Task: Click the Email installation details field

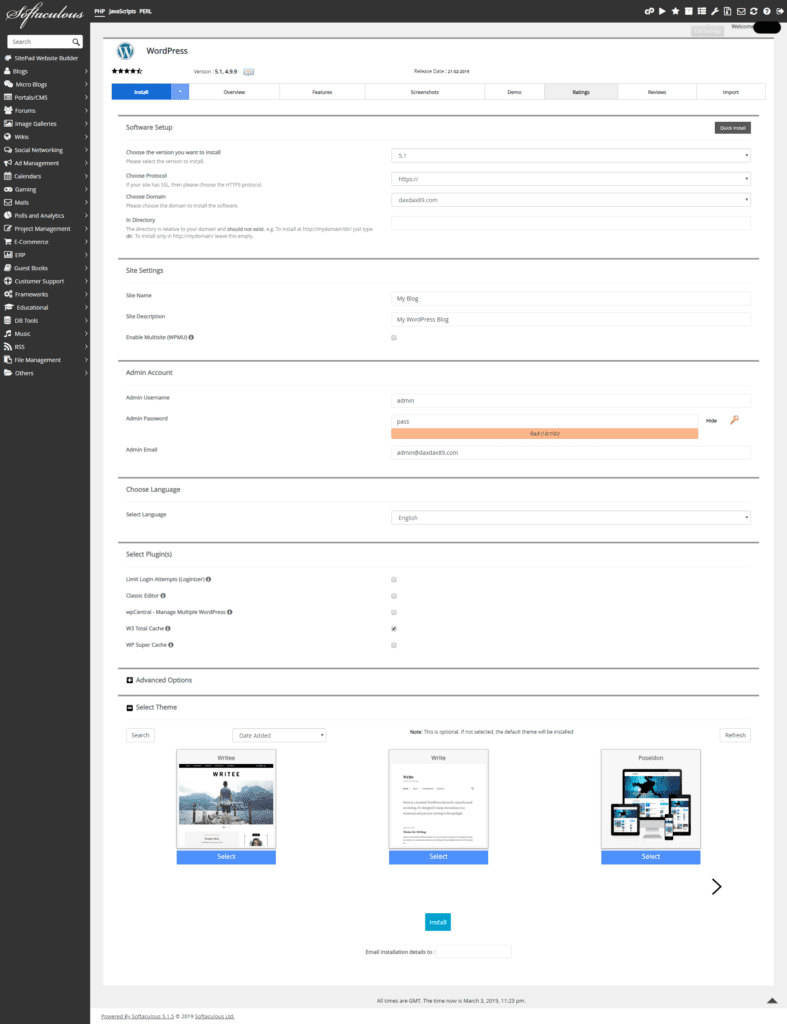Action: [x=474, y=952]
